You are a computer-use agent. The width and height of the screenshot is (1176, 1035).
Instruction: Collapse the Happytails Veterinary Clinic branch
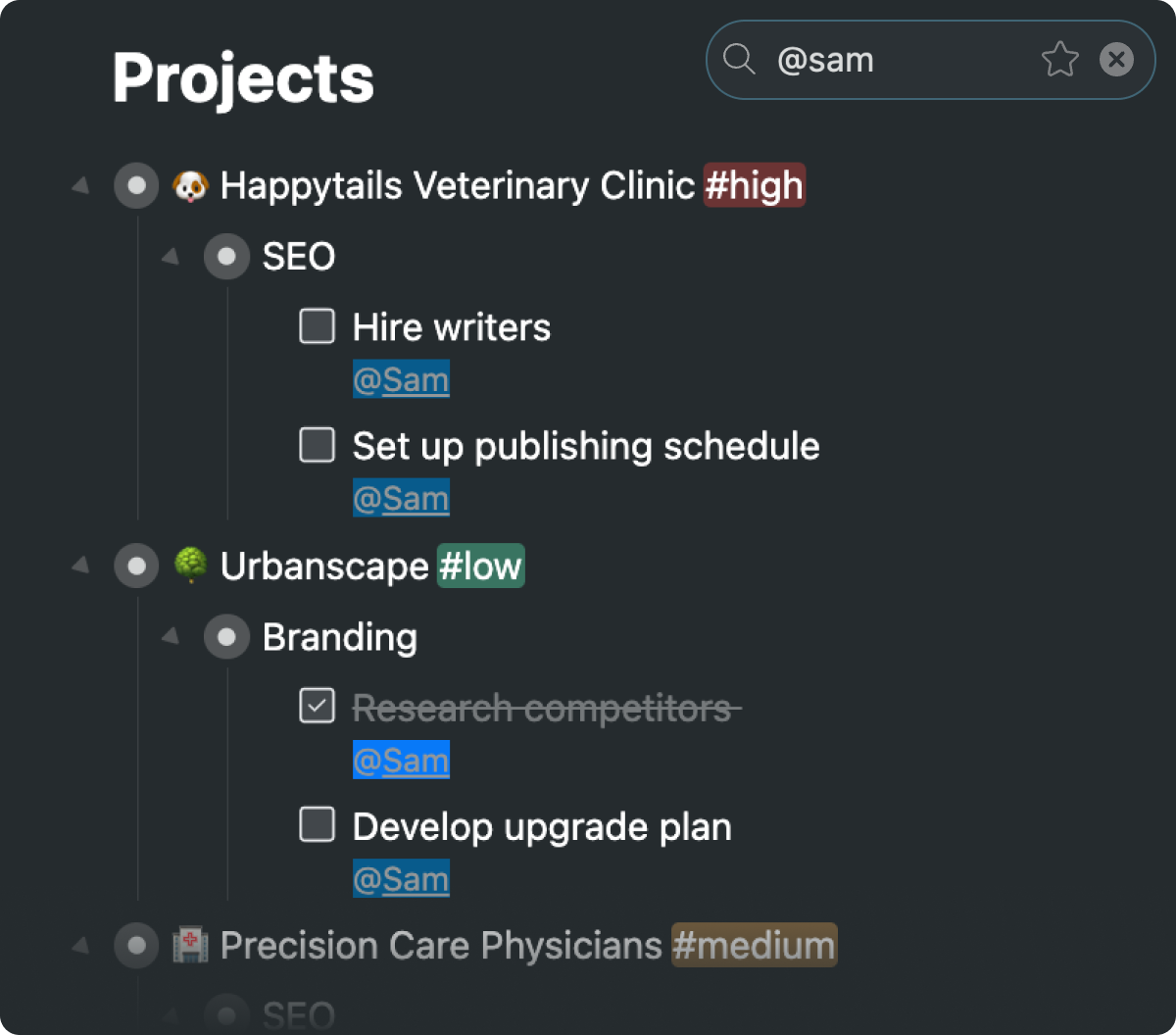[x=81, y=185]
